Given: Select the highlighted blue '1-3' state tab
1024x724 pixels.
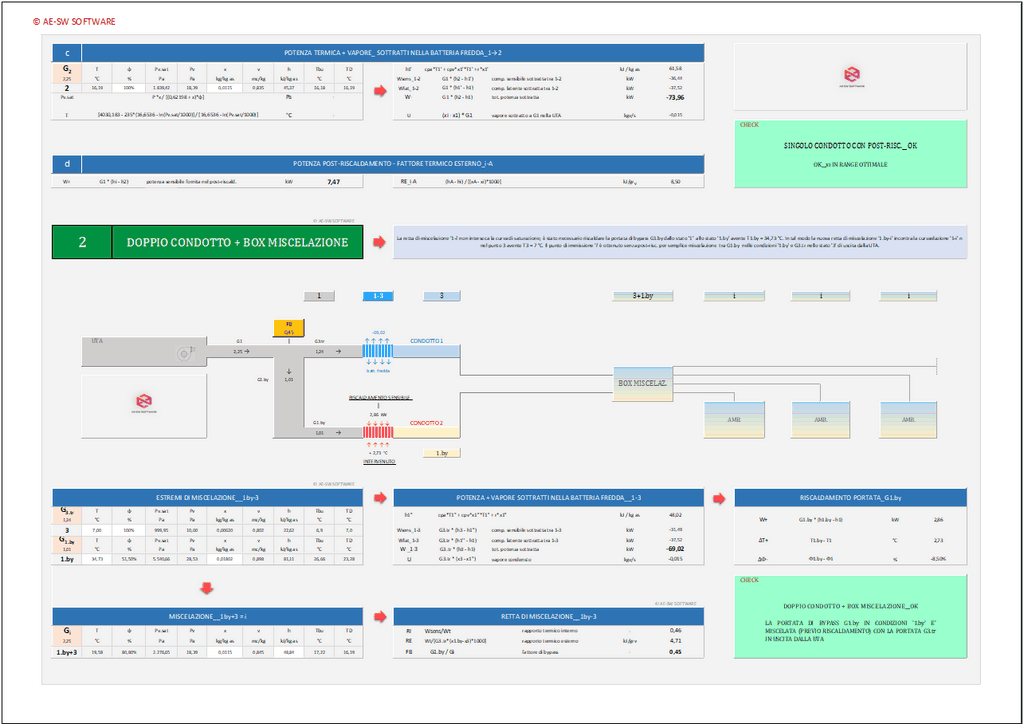Looking at the screenshot, I should 378,296.
